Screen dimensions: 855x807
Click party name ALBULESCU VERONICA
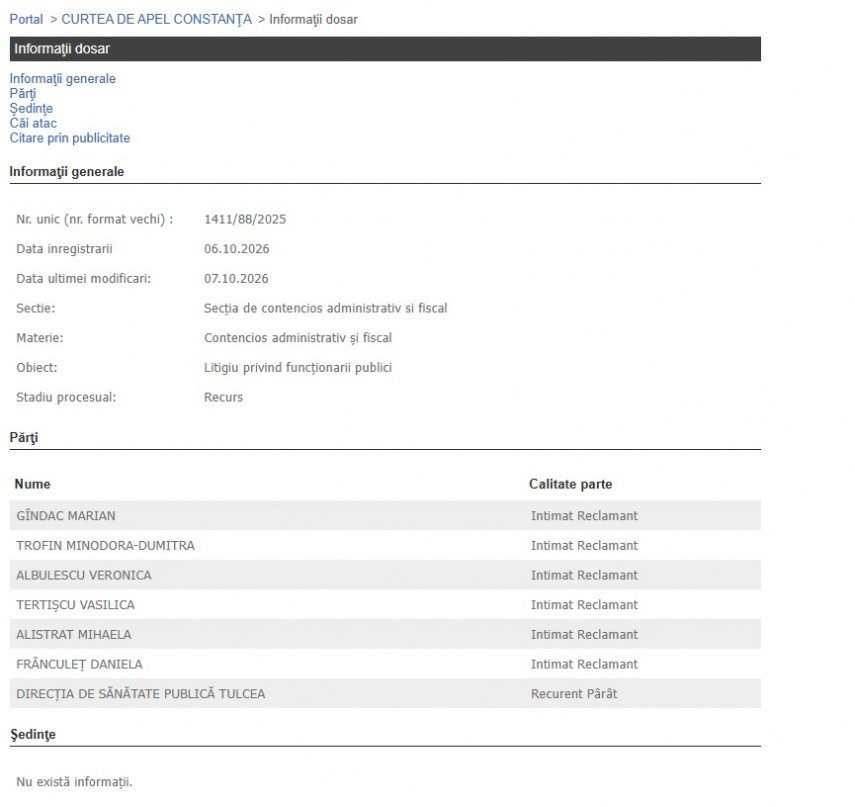[84, 575]
